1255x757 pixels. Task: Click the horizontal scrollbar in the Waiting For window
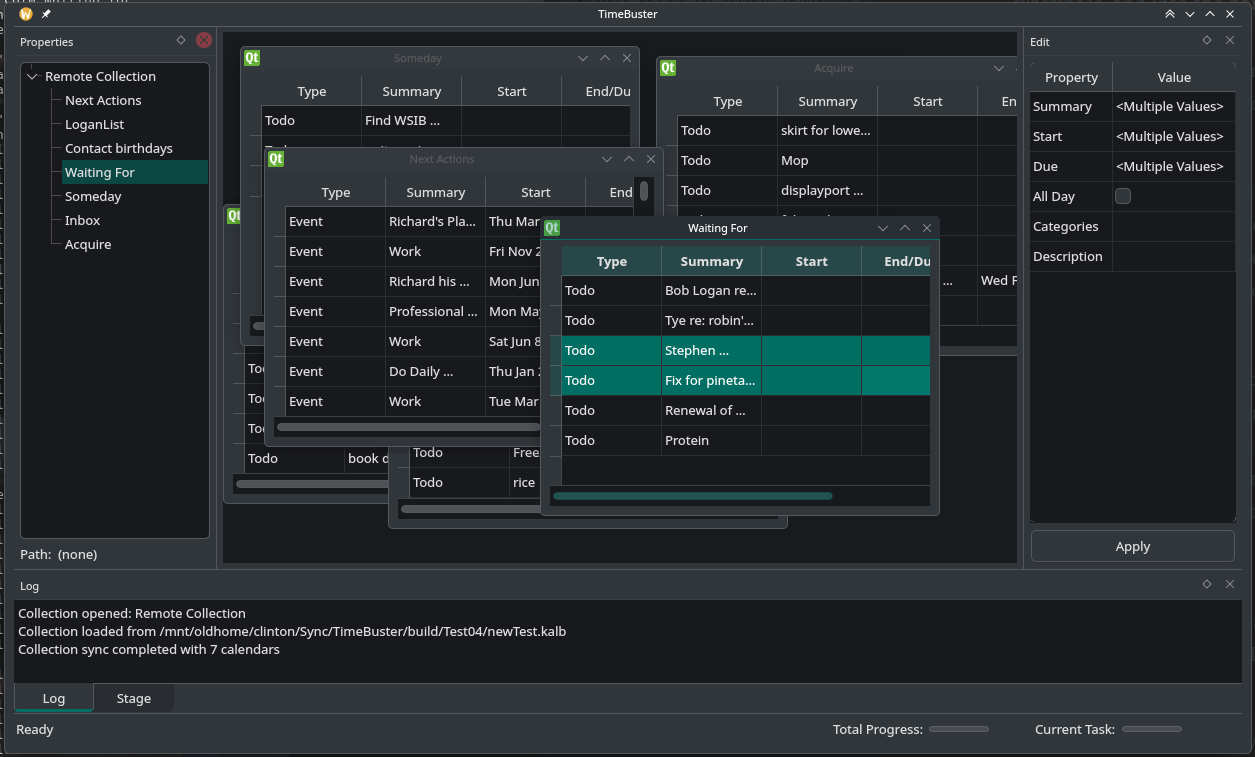692,496
